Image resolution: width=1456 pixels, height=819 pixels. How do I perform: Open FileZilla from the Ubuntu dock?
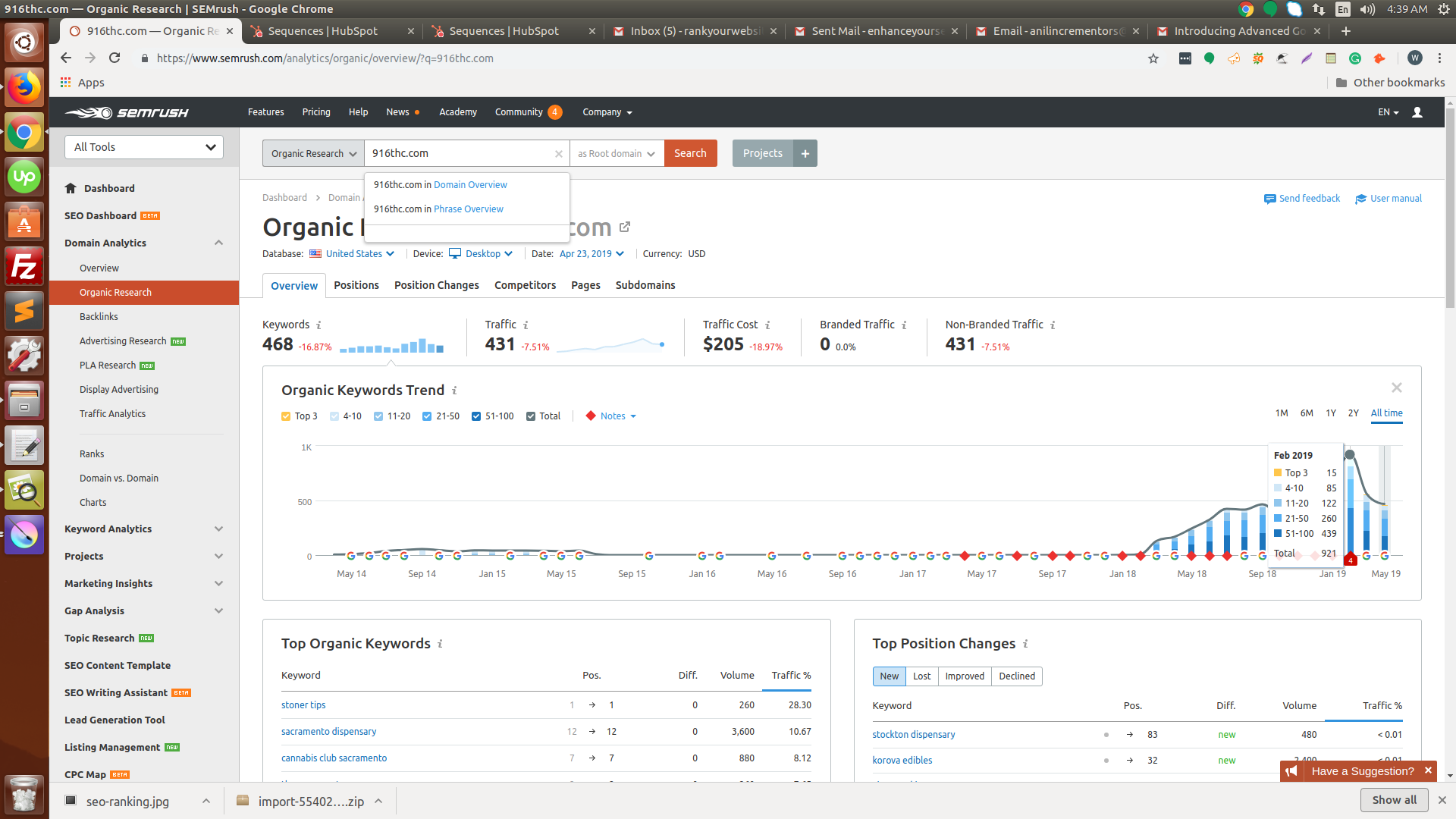[x=24, y=267]
